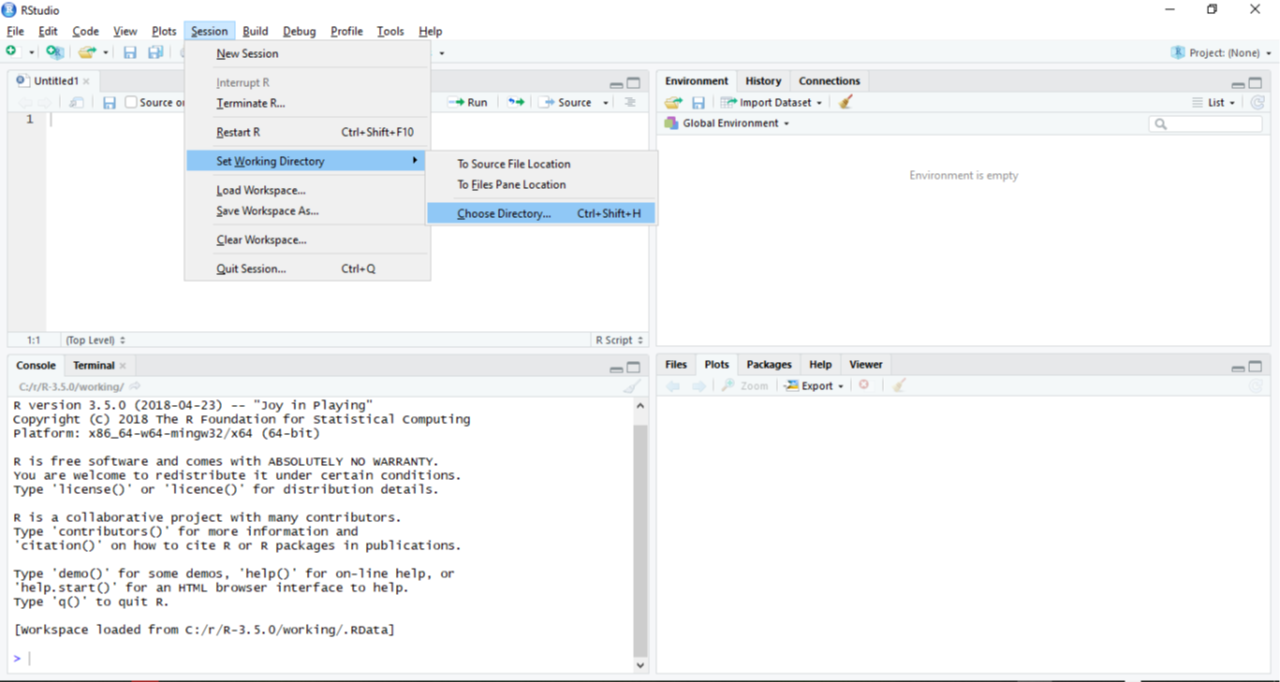The height and width of the screenshot is (682, 1280).
Task: Click the Create Project icon in main toolbar
Action: (x=54, y=52)
